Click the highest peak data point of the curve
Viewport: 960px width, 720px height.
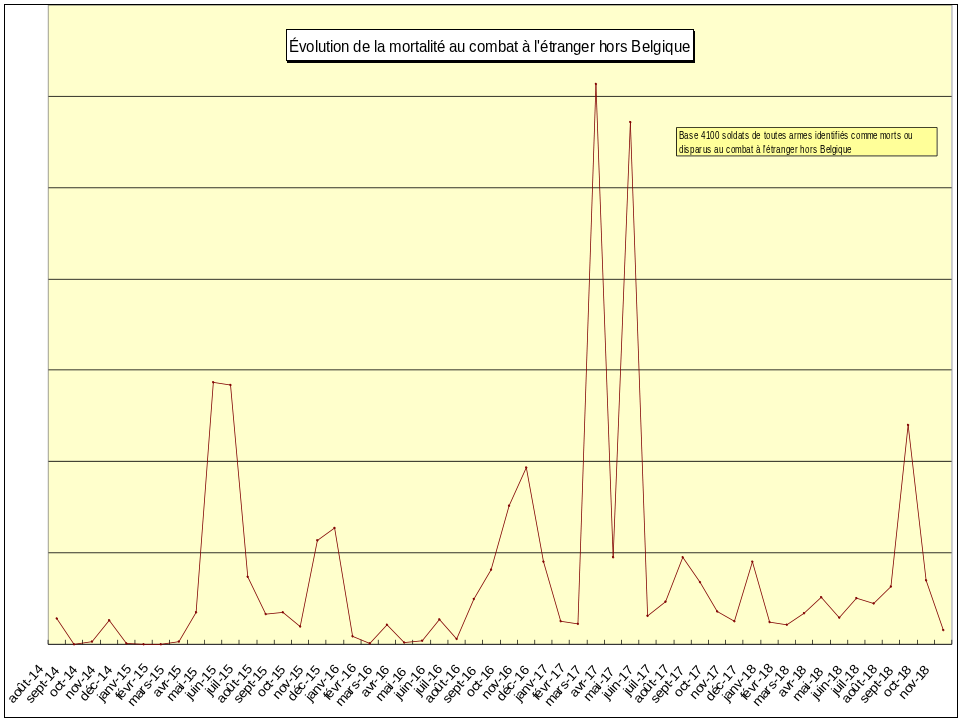click(596, 84)
